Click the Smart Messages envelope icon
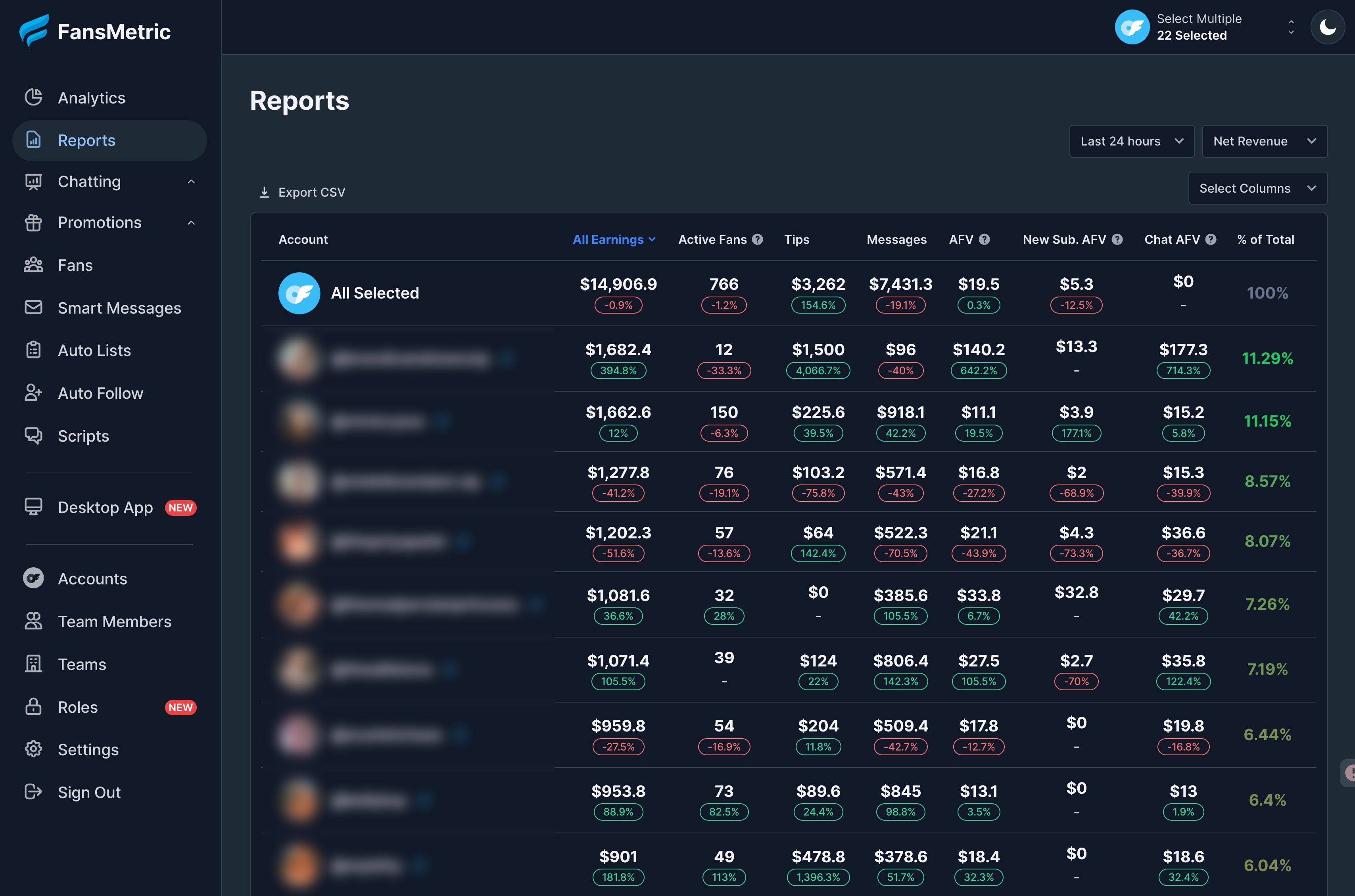The image size is (1355, 896). click(34, 307)
